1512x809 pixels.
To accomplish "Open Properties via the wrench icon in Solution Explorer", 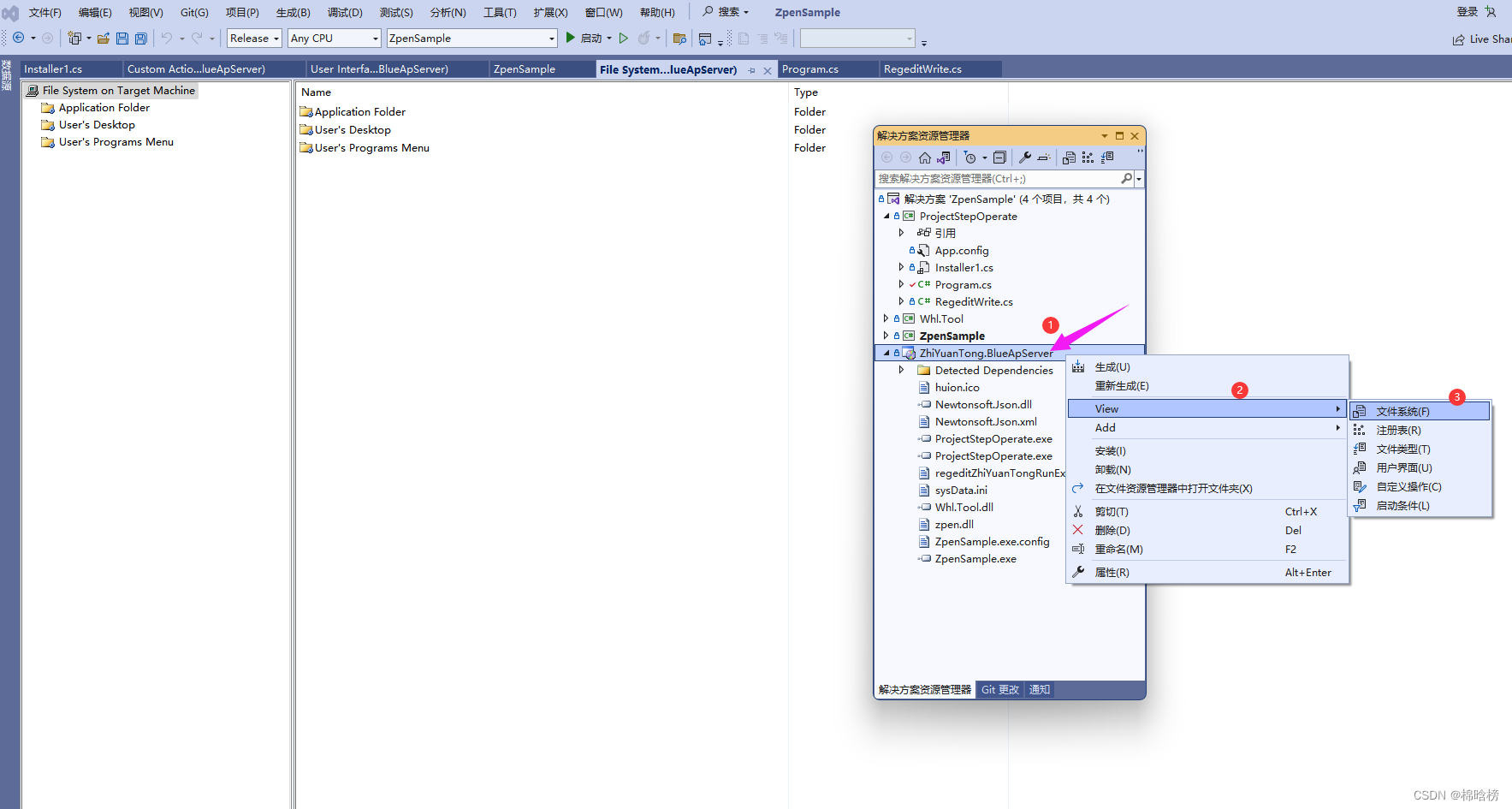I will [x=1024, y=158].
